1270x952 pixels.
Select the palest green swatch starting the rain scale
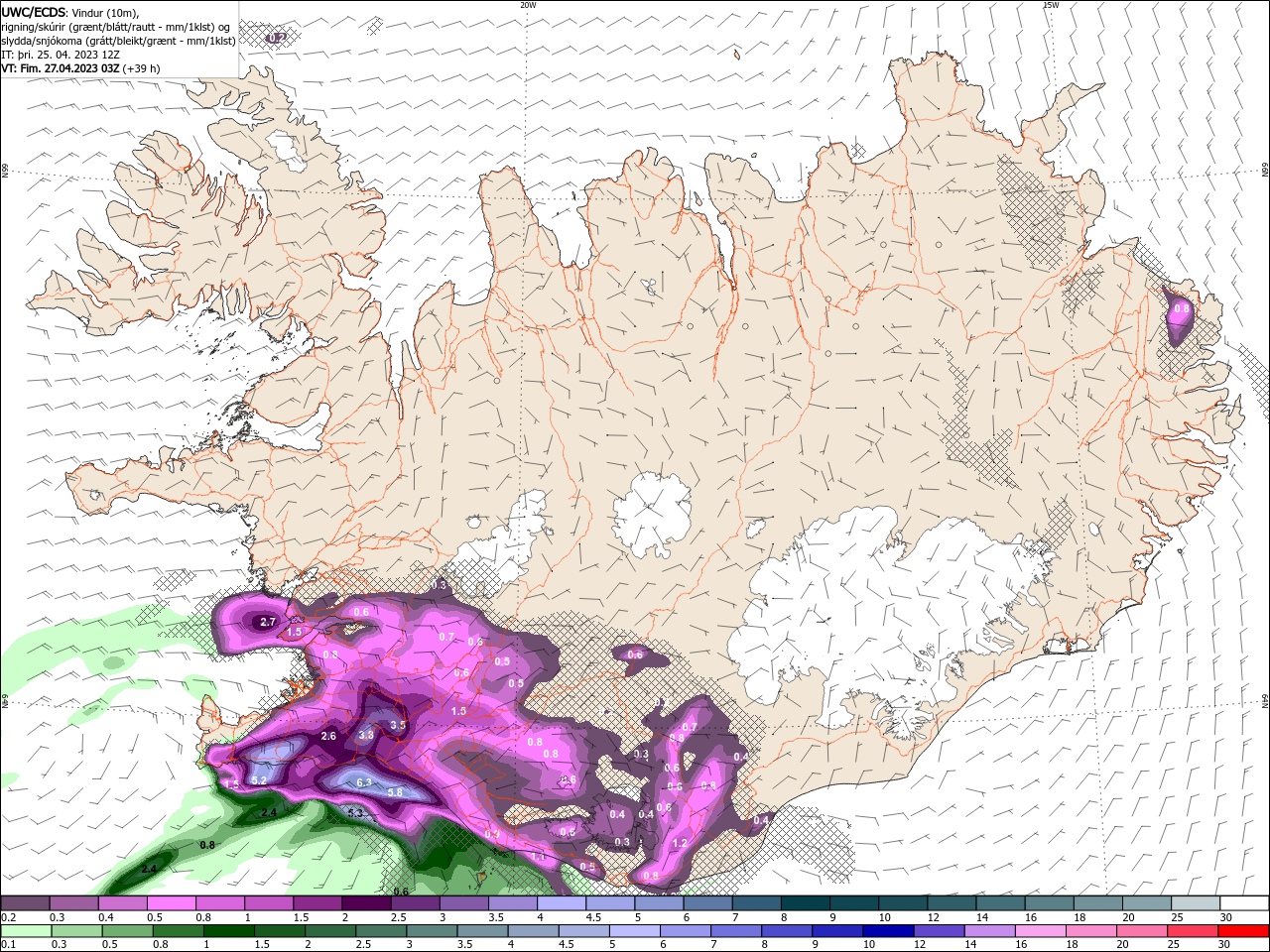25,931
